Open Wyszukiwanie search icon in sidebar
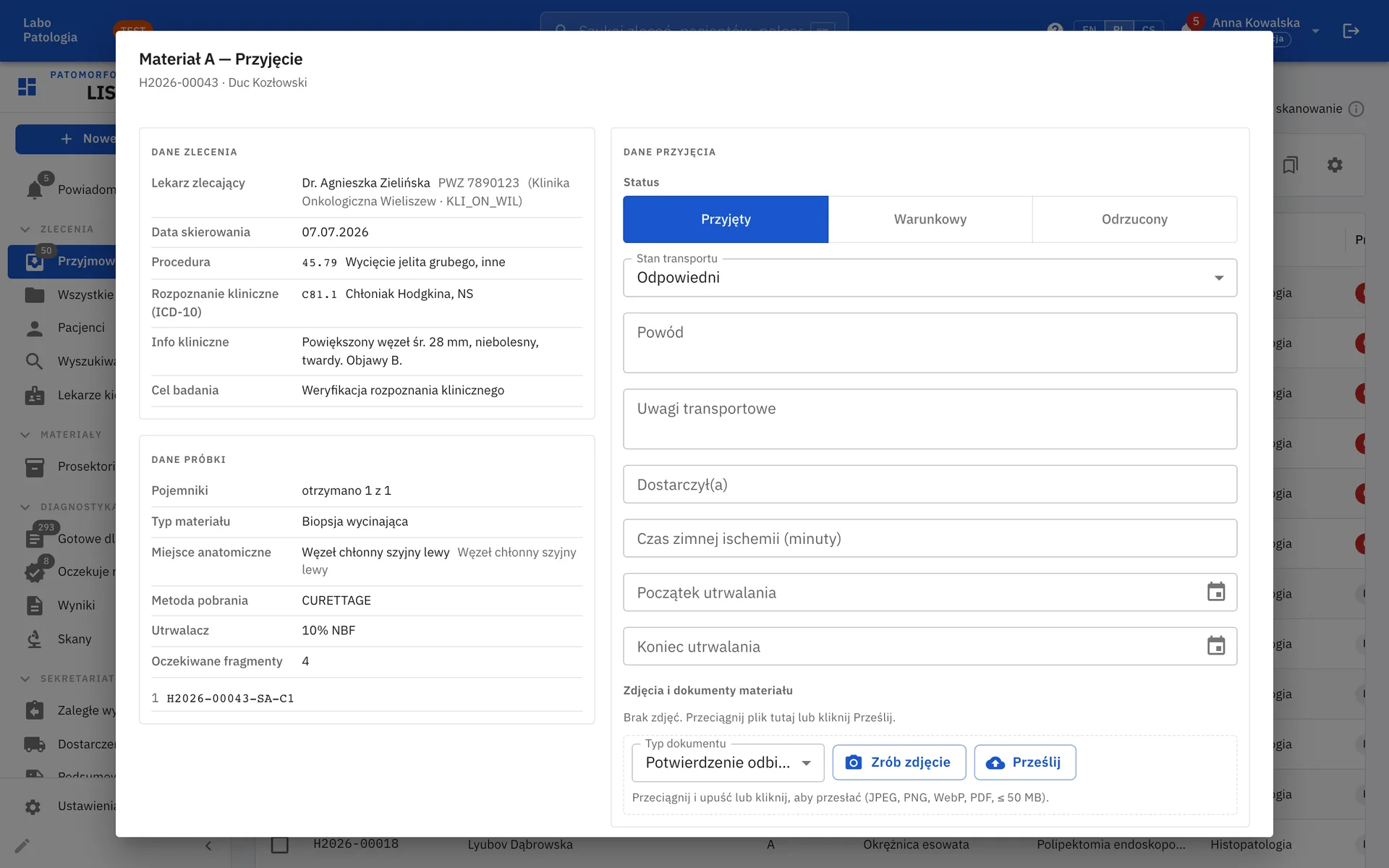 pos(34,361)
